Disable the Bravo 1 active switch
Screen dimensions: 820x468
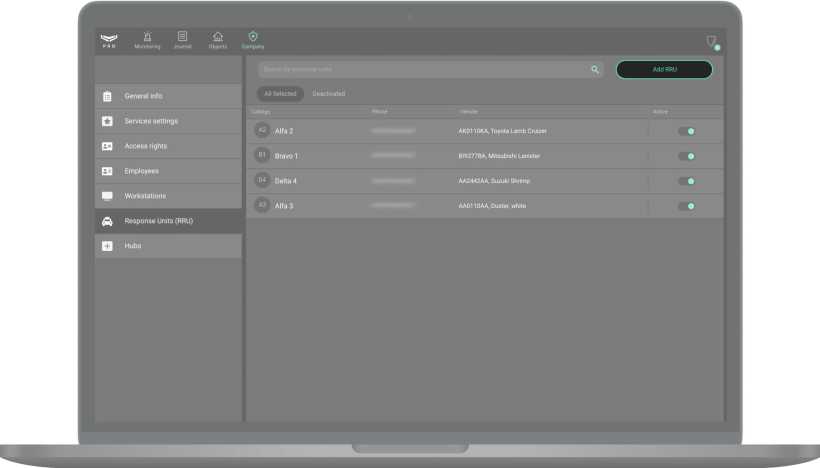[x=686, y=156]
